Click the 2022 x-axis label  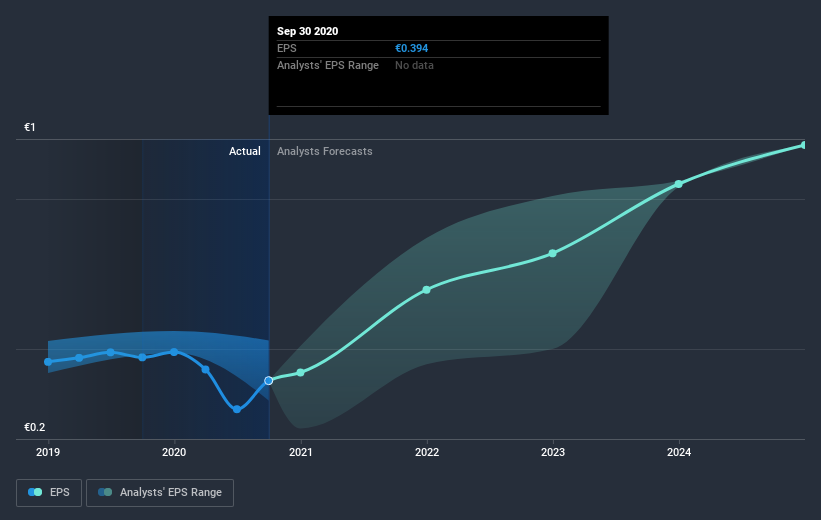tap(427, 452)
